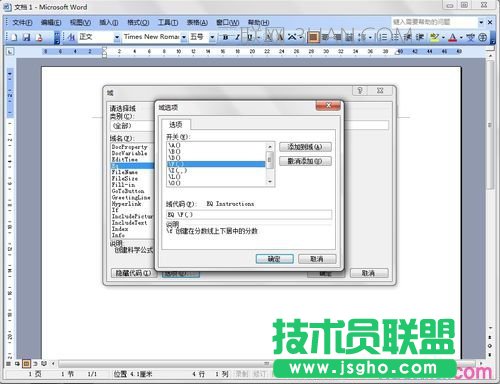Switch to Outline view button

click(35, 363)
